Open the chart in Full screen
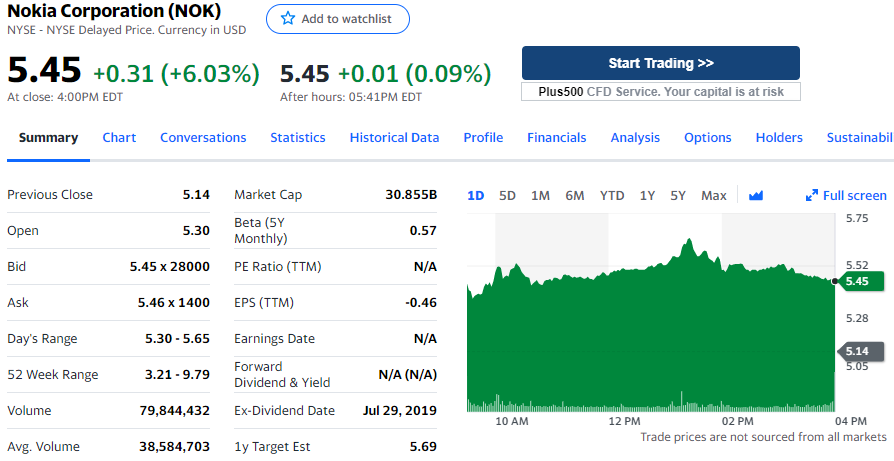Image resolution: width=894 pixels, height=461 pixels. point(846,195)
